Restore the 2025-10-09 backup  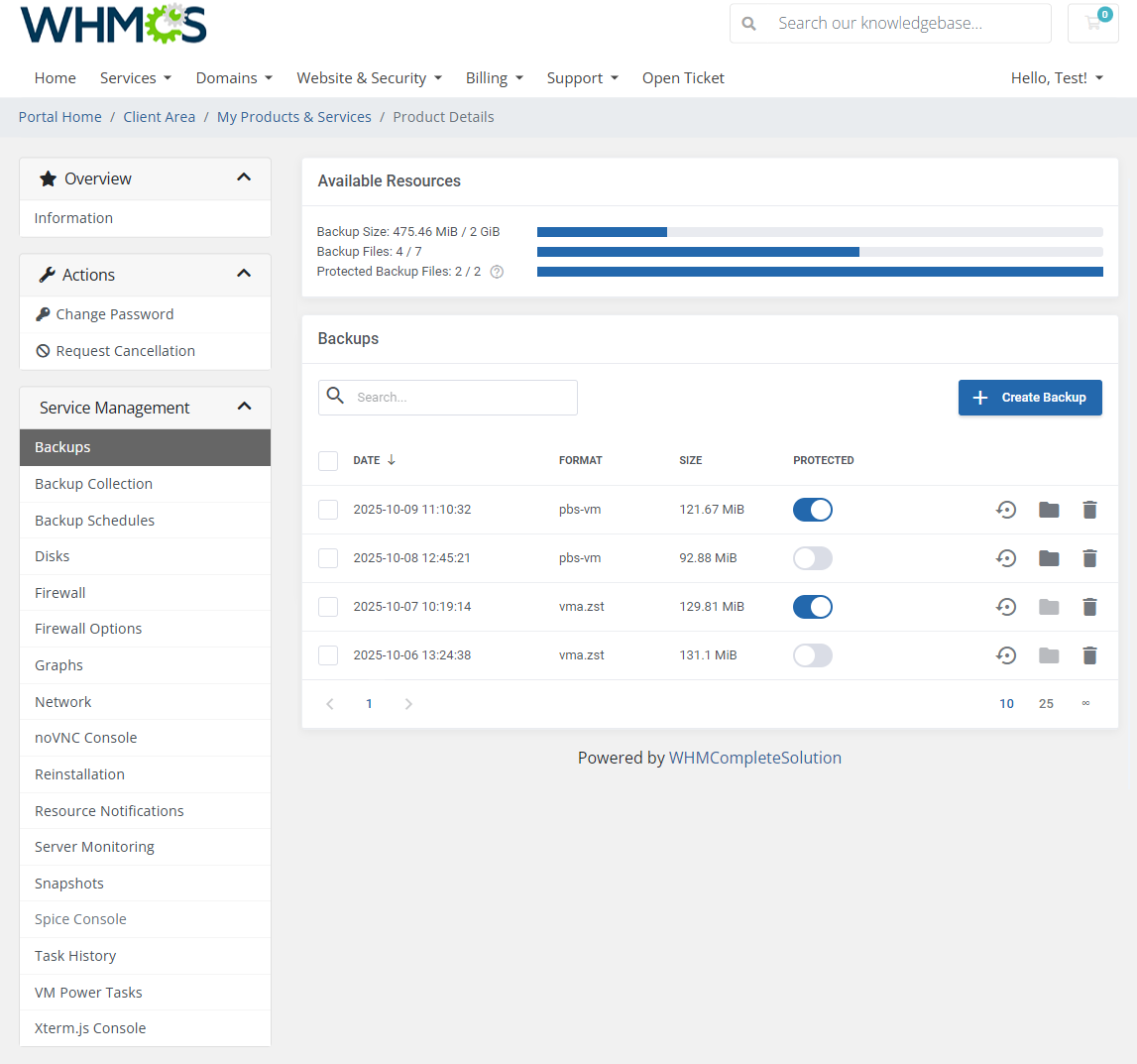1006,509
